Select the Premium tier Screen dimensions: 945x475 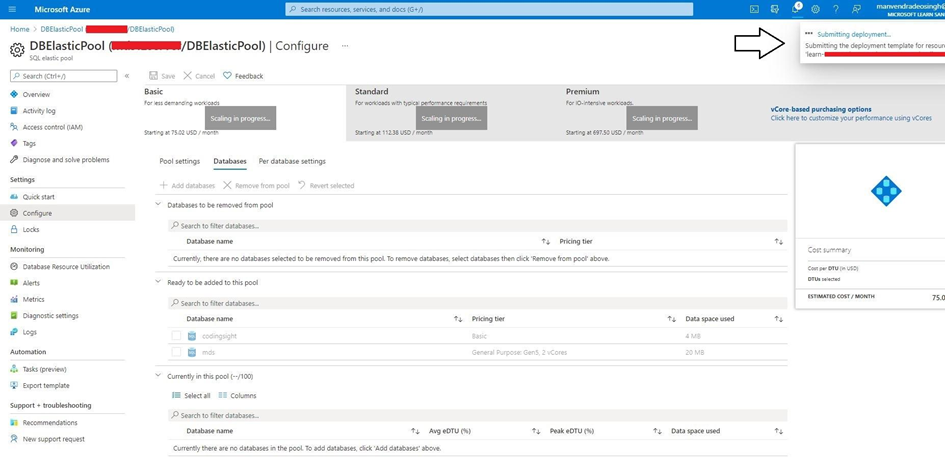662,113
